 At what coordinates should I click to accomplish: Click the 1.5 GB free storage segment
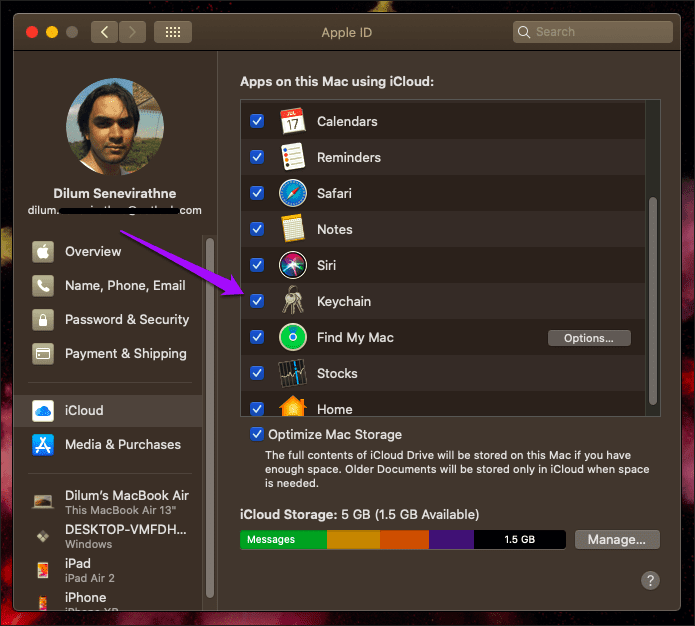519,540
